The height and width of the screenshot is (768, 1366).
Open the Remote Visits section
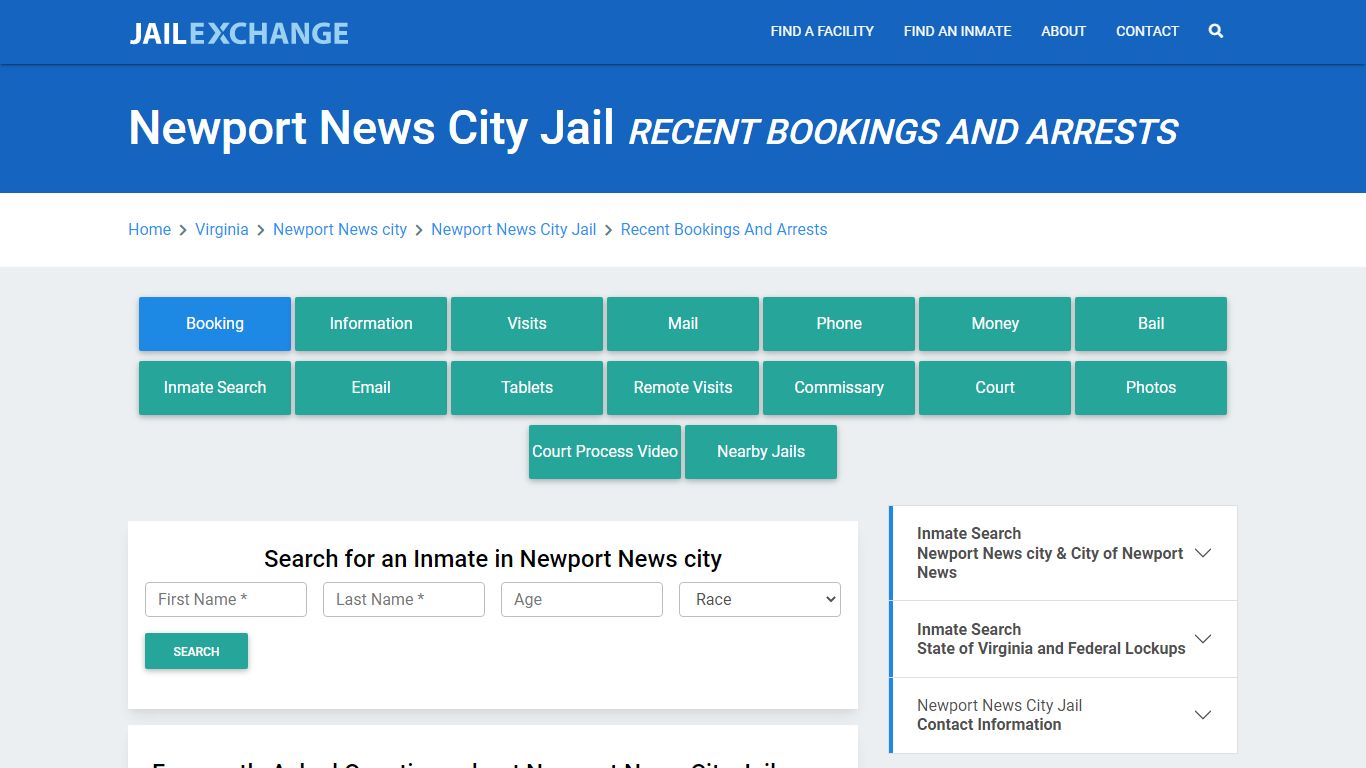click(683, 387)
